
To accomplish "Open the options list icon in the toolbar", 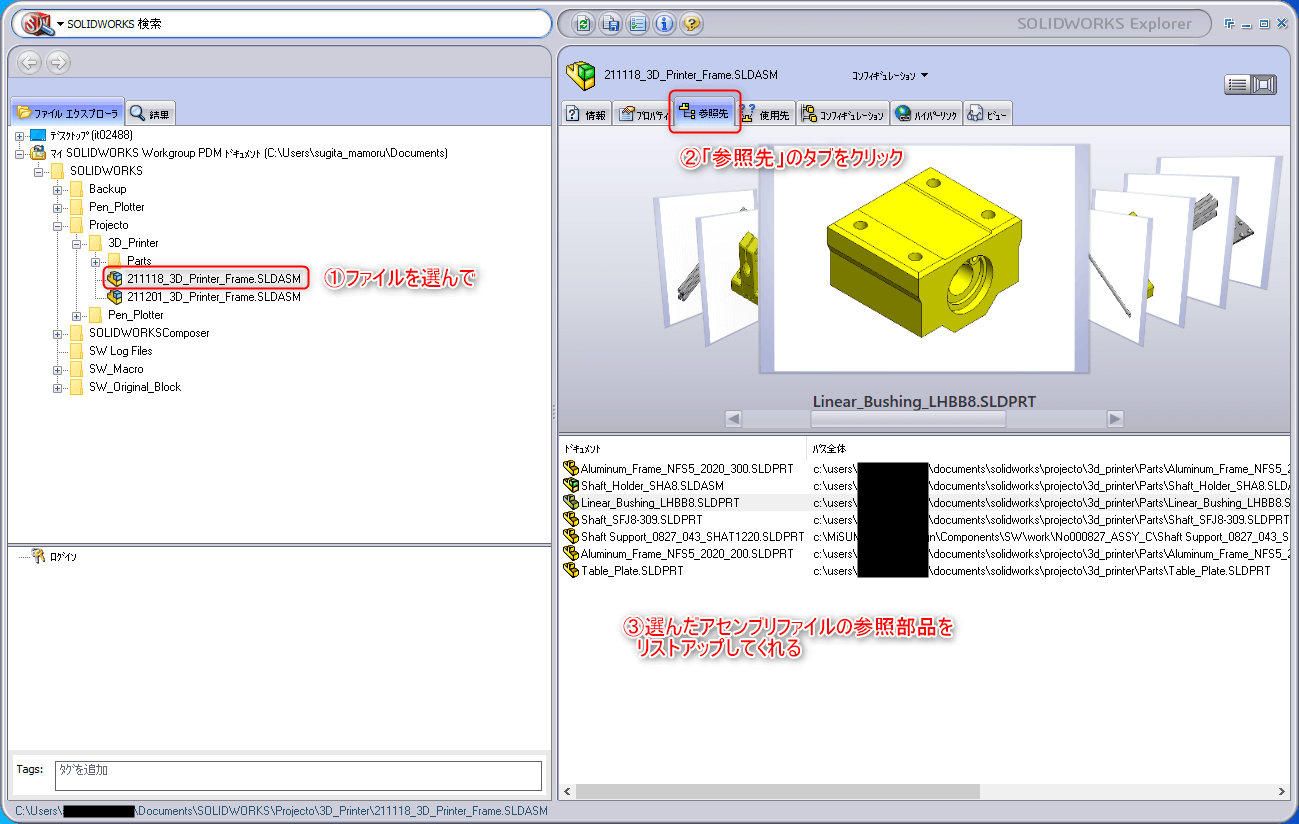I will [637, 24].
